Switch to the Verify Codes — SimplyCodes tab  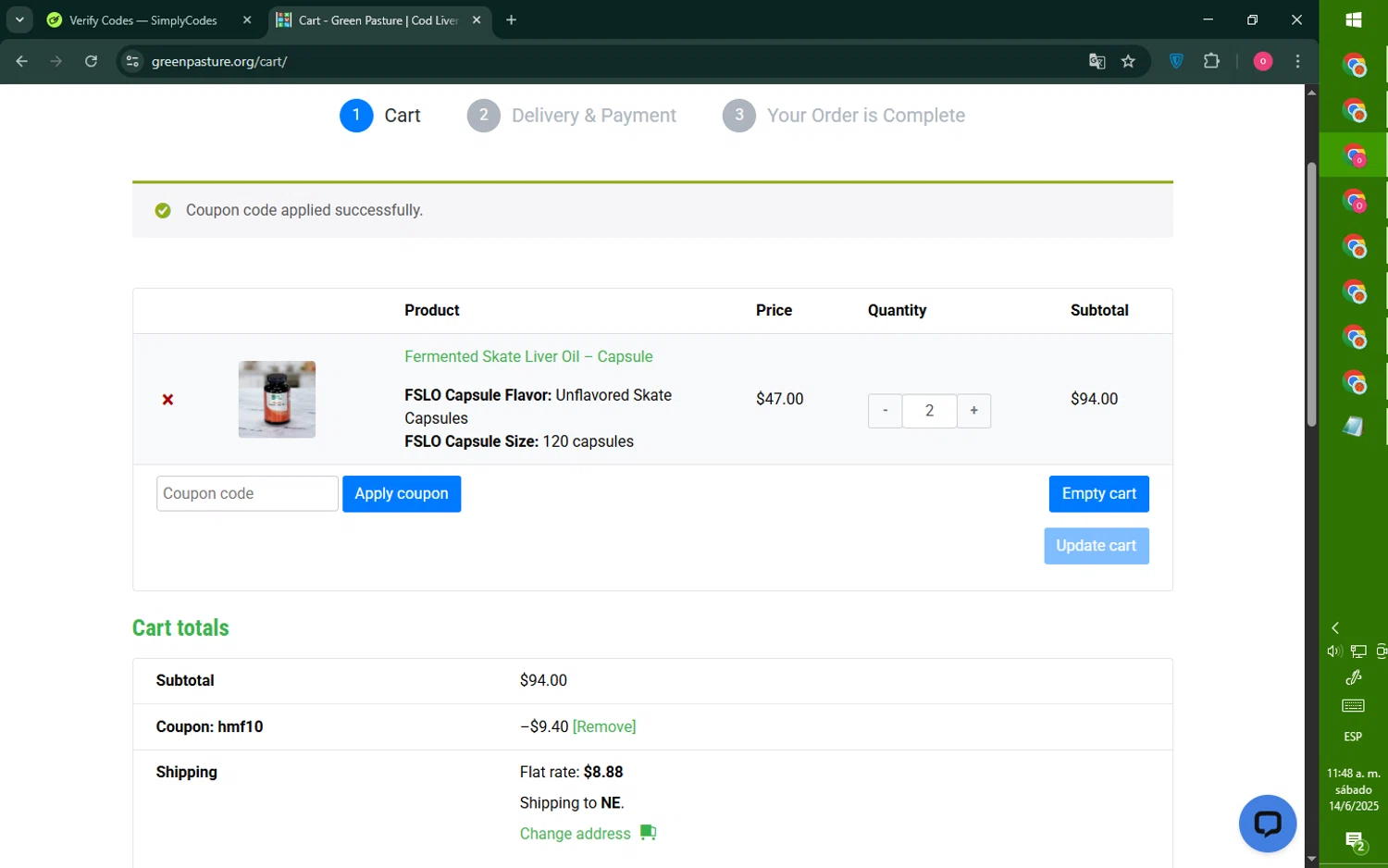point(143,20)
